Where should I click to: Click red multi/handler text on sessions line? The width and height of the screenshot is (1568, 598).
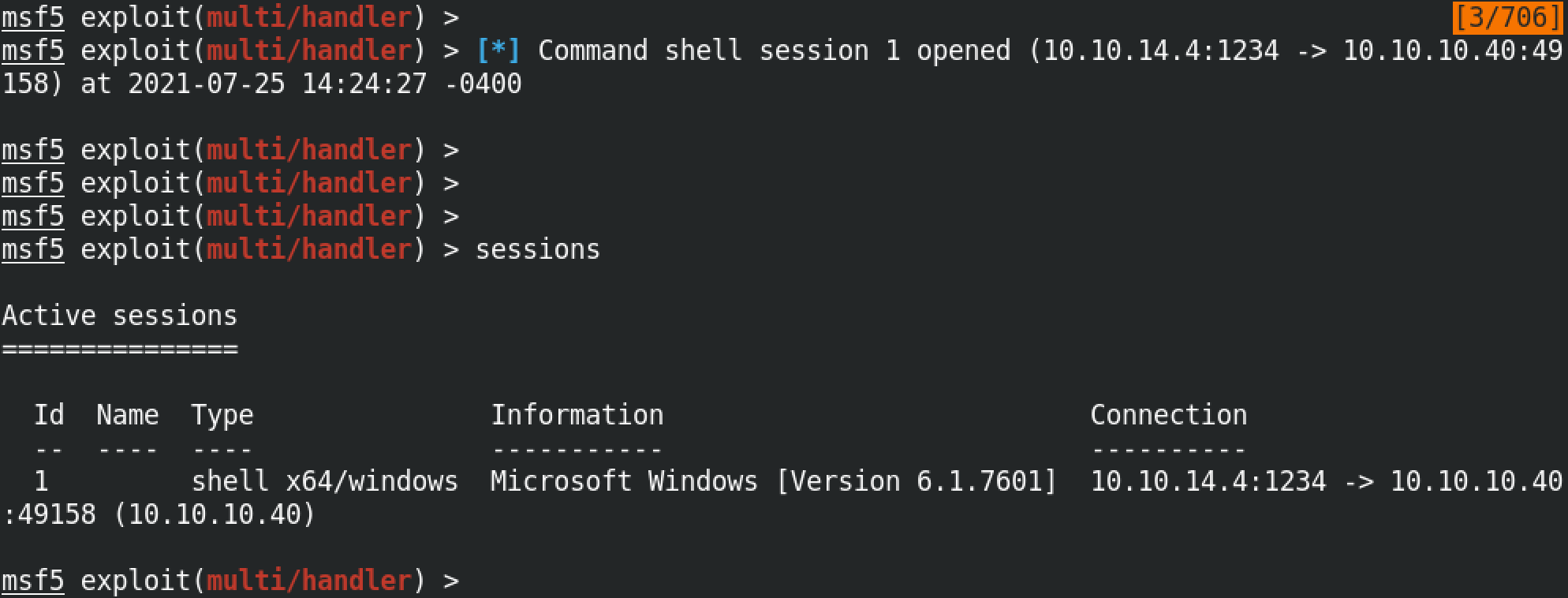tap(308, 249)
